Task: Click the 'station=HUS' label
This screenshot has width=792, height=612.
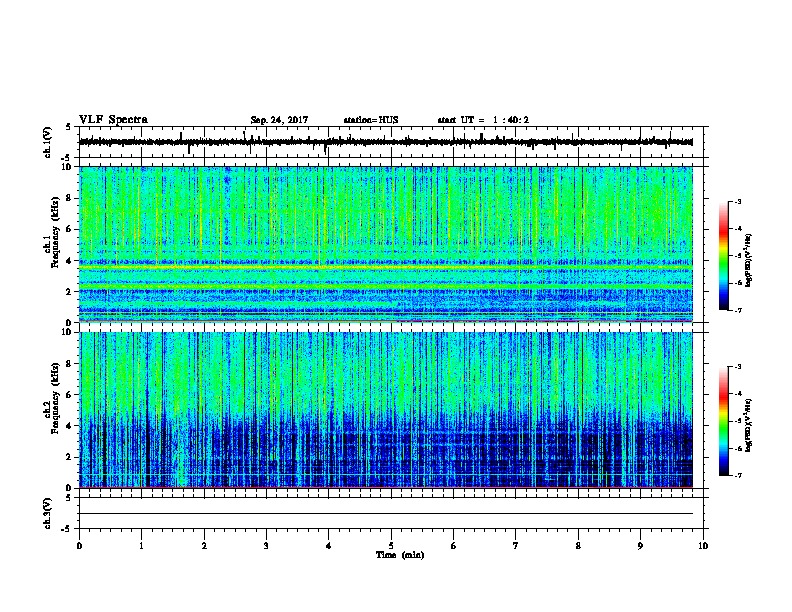Action: (371, 120)
